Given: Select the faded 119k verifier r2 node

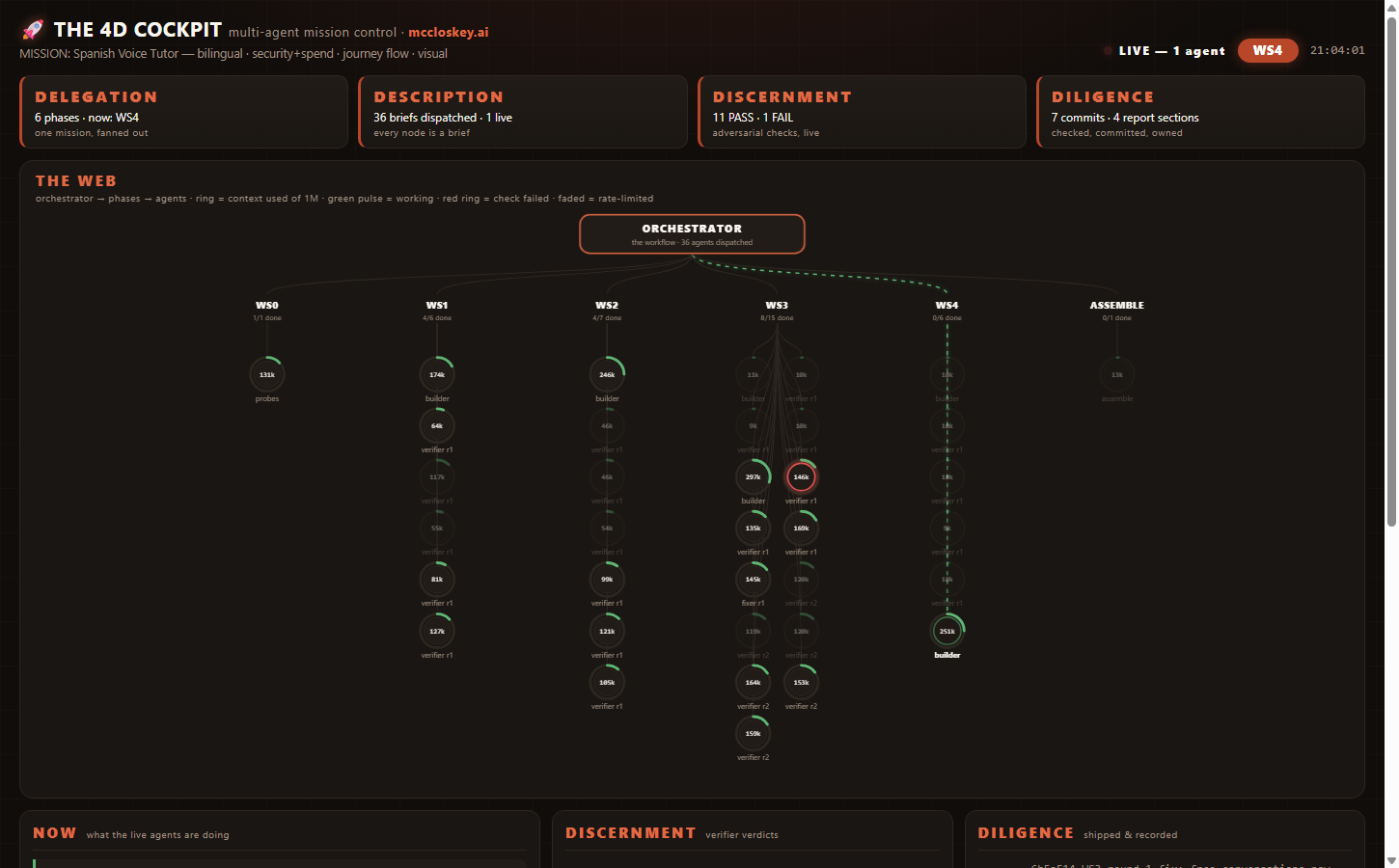Looking at the screenshot, I should click(x=754, y=631).
